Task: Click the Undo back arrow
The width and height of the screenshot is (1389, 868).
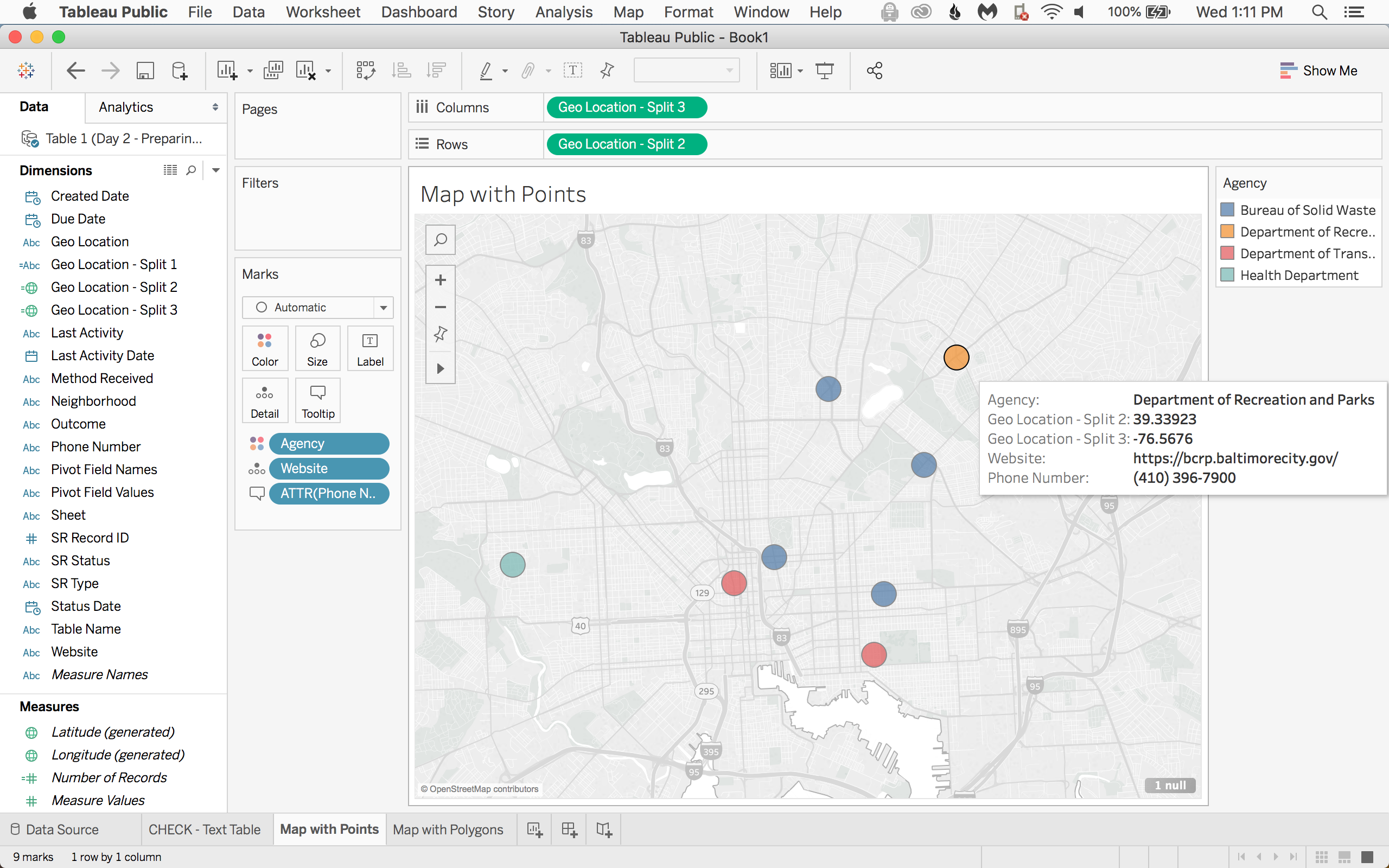Action: (76, 71)
